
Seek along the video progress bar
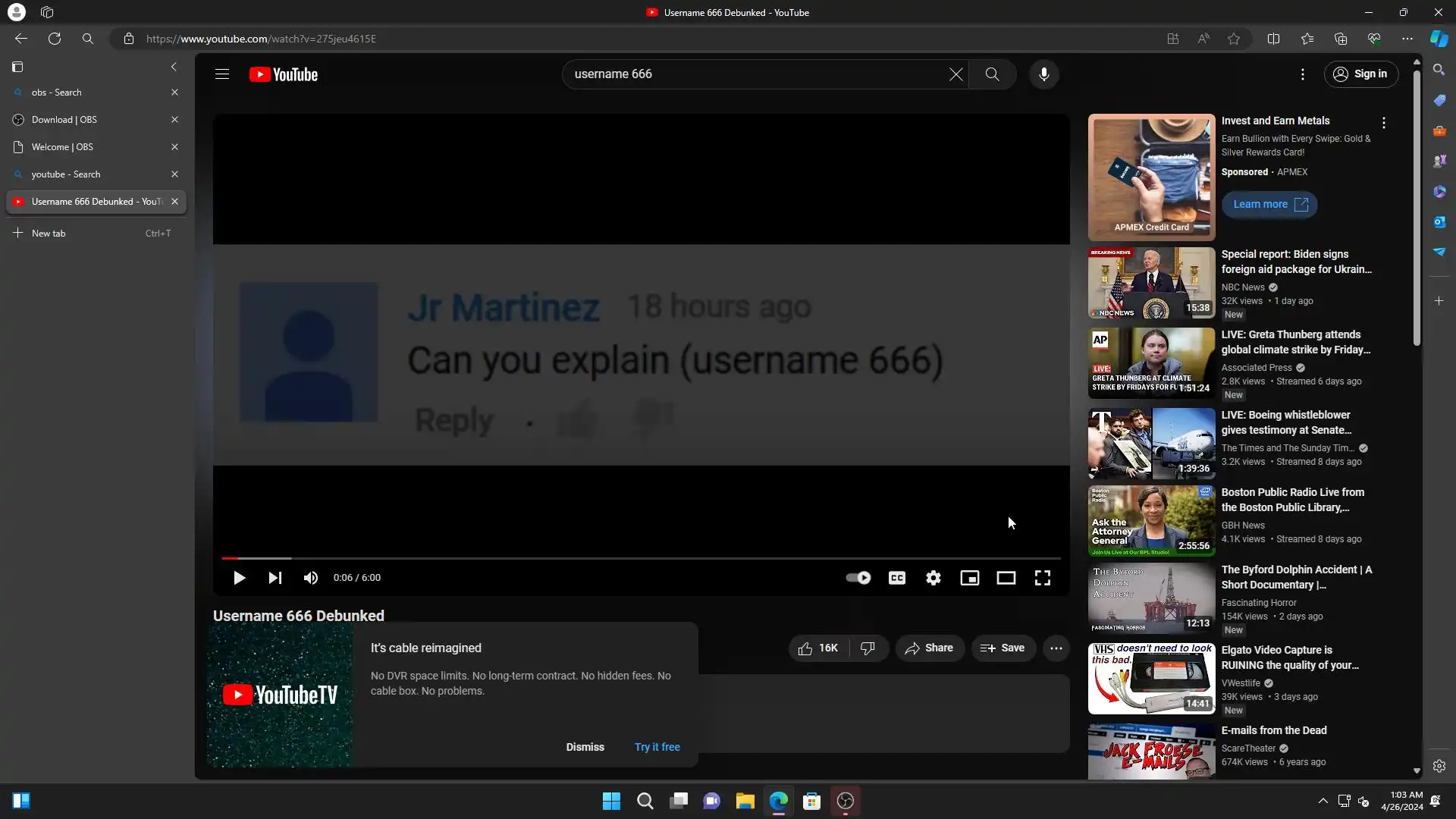point(641,558)
